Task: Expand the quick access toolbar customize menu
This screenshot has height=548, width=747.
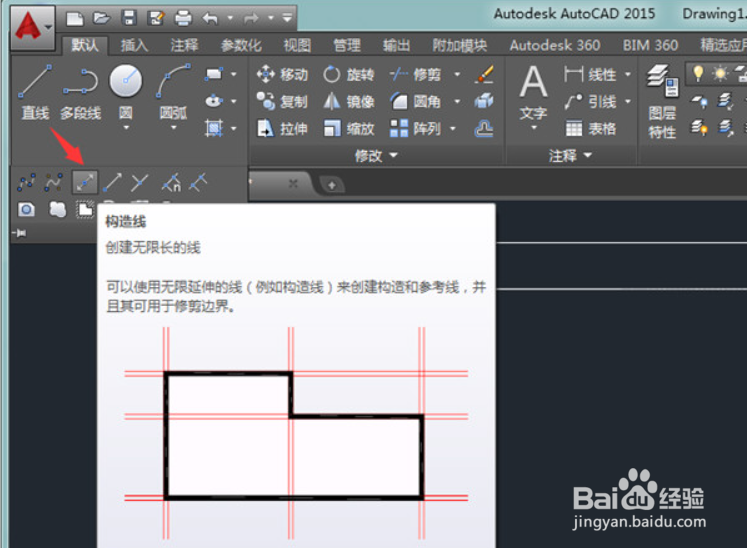Action: pyautogui.click(x=287, y=18)
